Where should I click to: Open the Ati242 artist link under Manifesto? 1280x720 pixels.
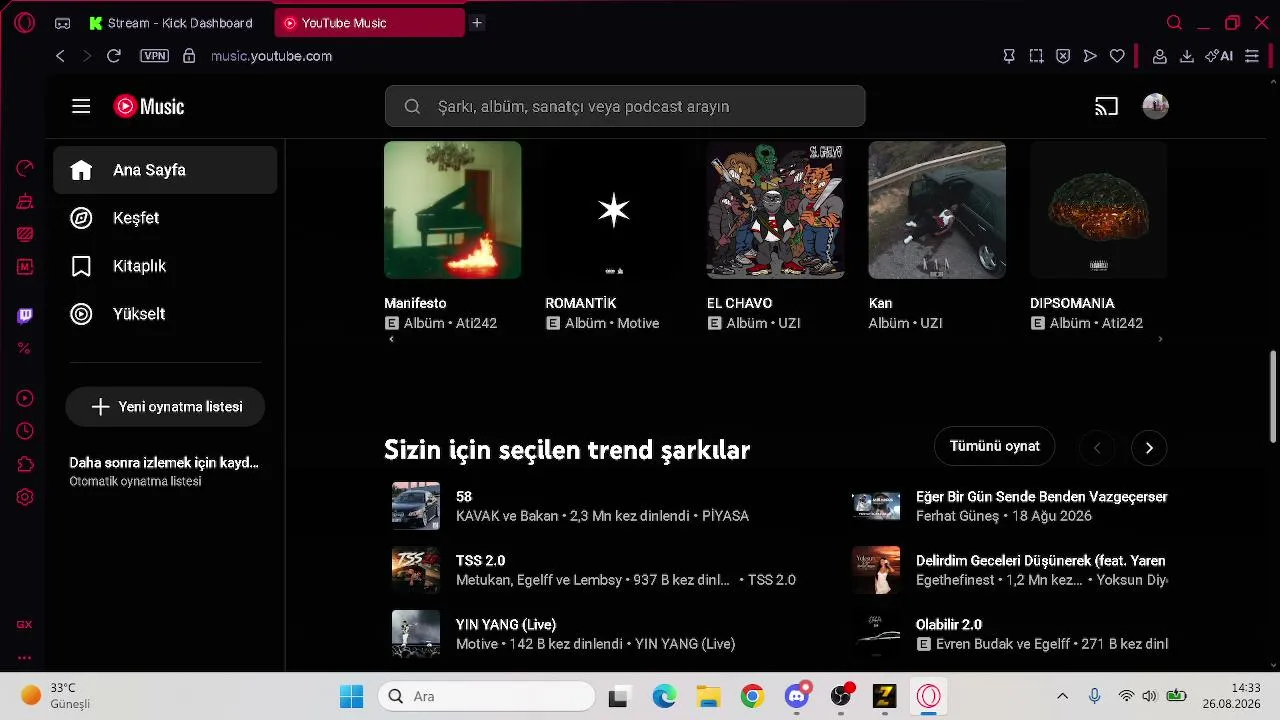(476, 323)
